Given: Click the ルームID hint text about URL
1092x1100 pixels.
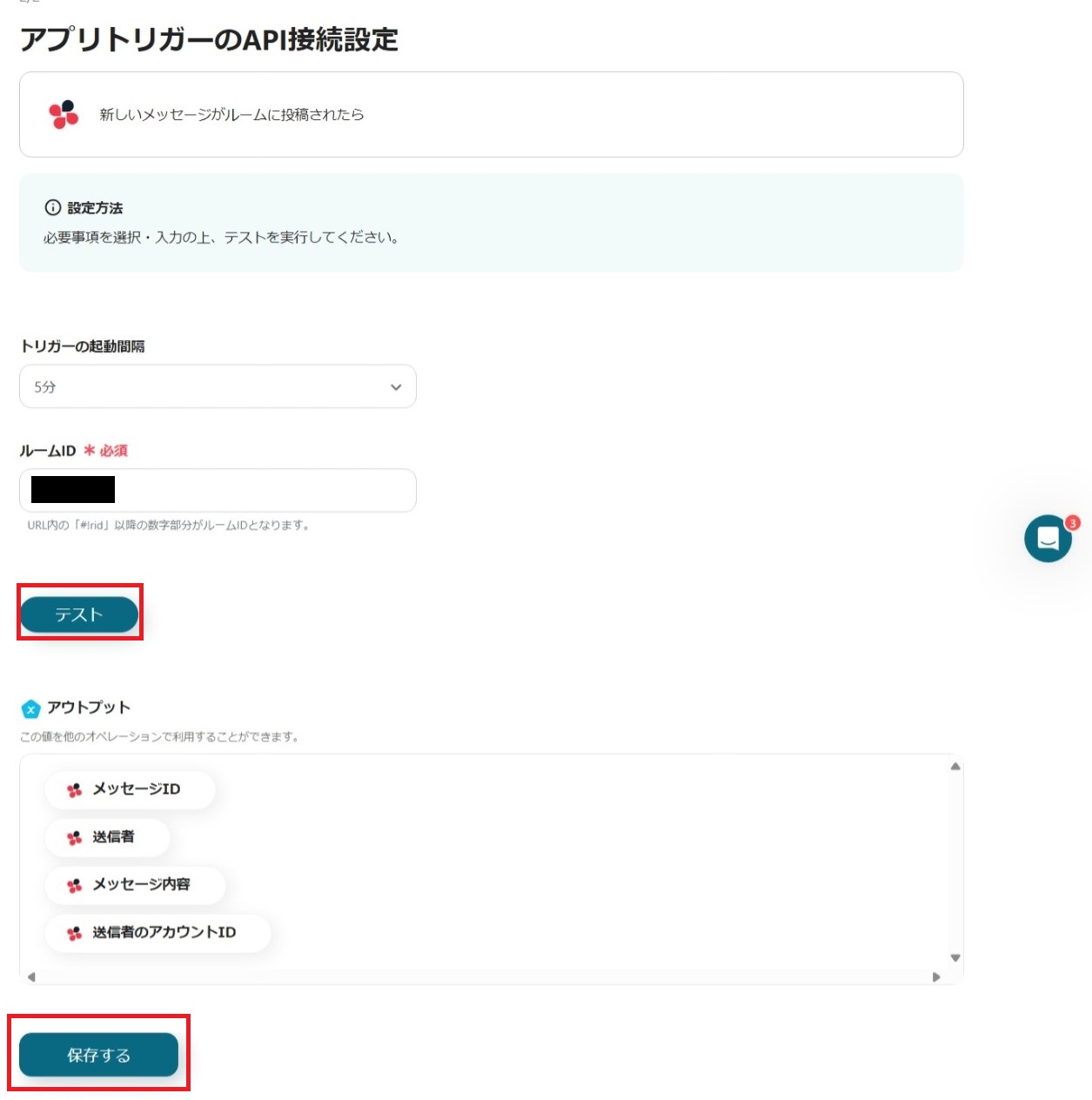Looking at the screenshot, I should pos(169,525).
